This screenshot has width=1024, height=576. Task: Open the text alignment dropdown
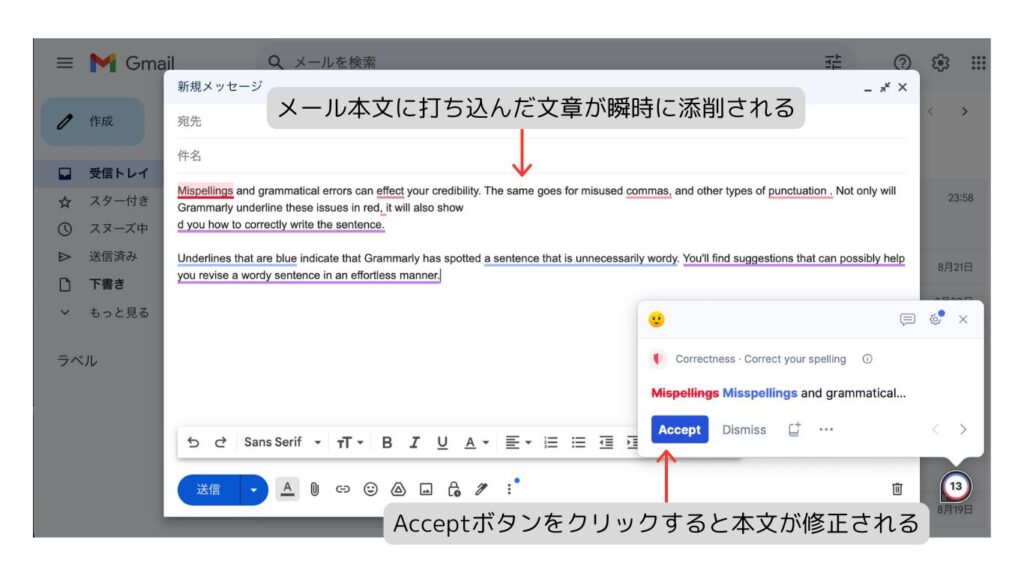(519, 442)
